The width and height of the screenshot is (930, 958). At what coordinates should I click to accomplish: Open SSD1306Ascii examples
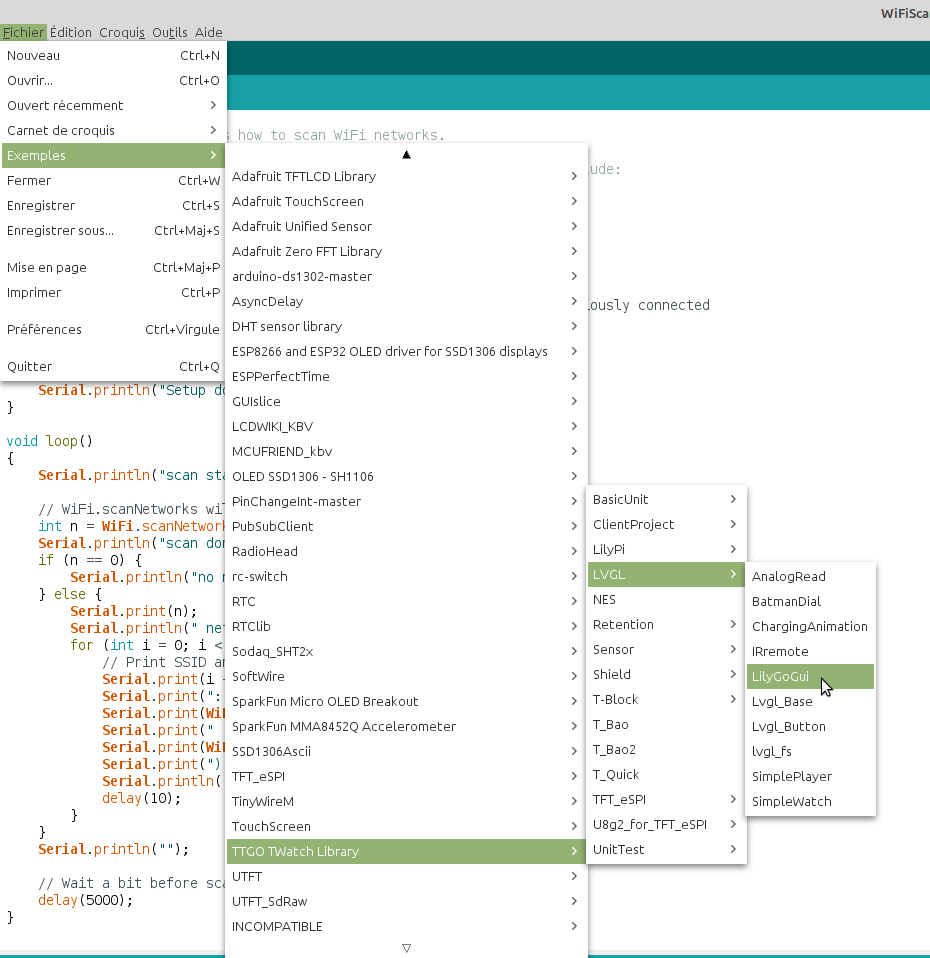click(406, 753)
